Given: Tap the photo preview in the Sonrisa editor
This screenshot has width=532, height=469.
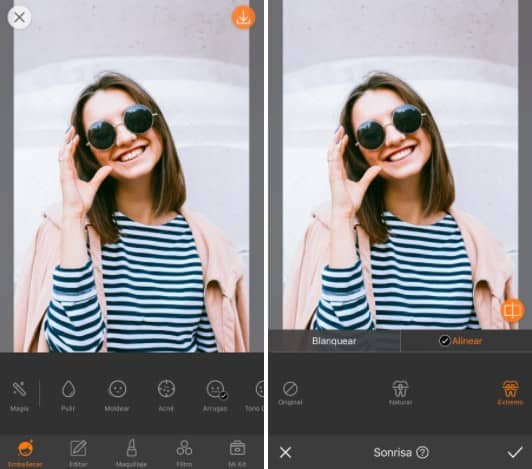Looking at the screenshot, I should pyautogui.click(x=400, y=165).
